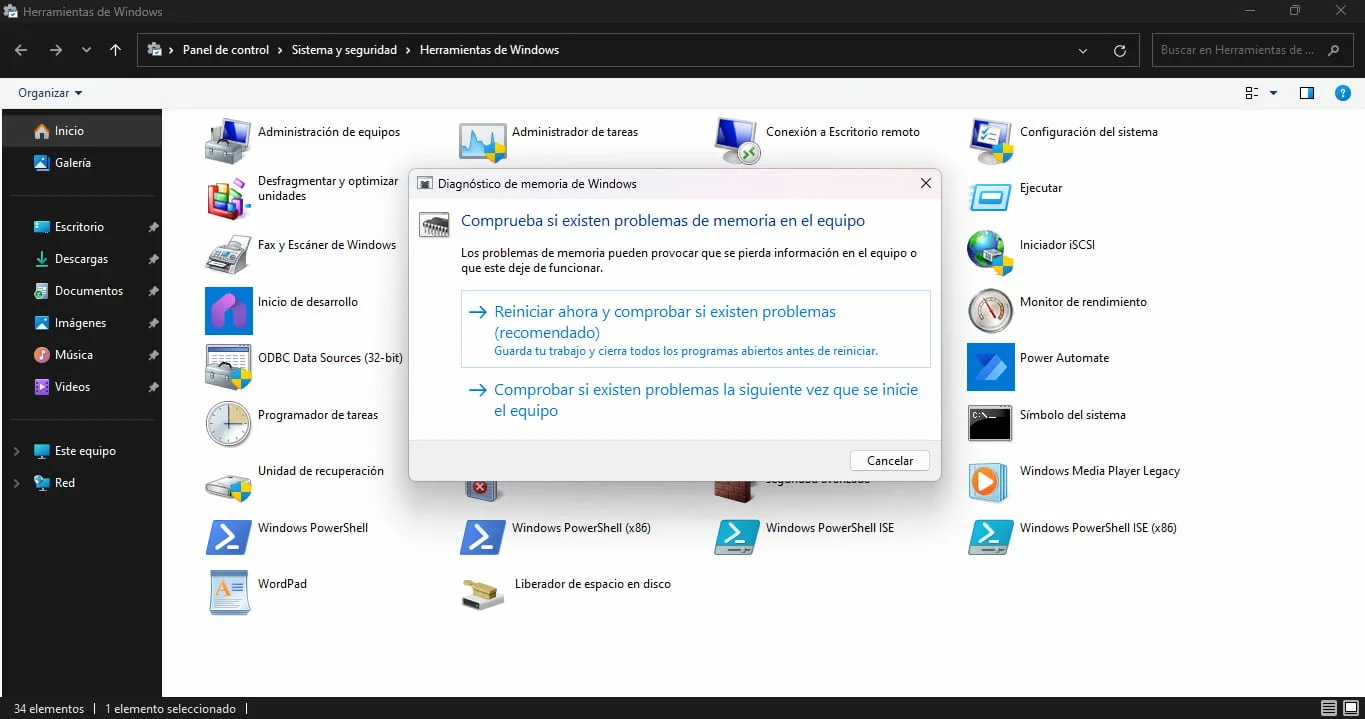This screenshot has width=1365, height=719.
Task: Click the Cancelar button in dialog
Action: pos(890,461)
